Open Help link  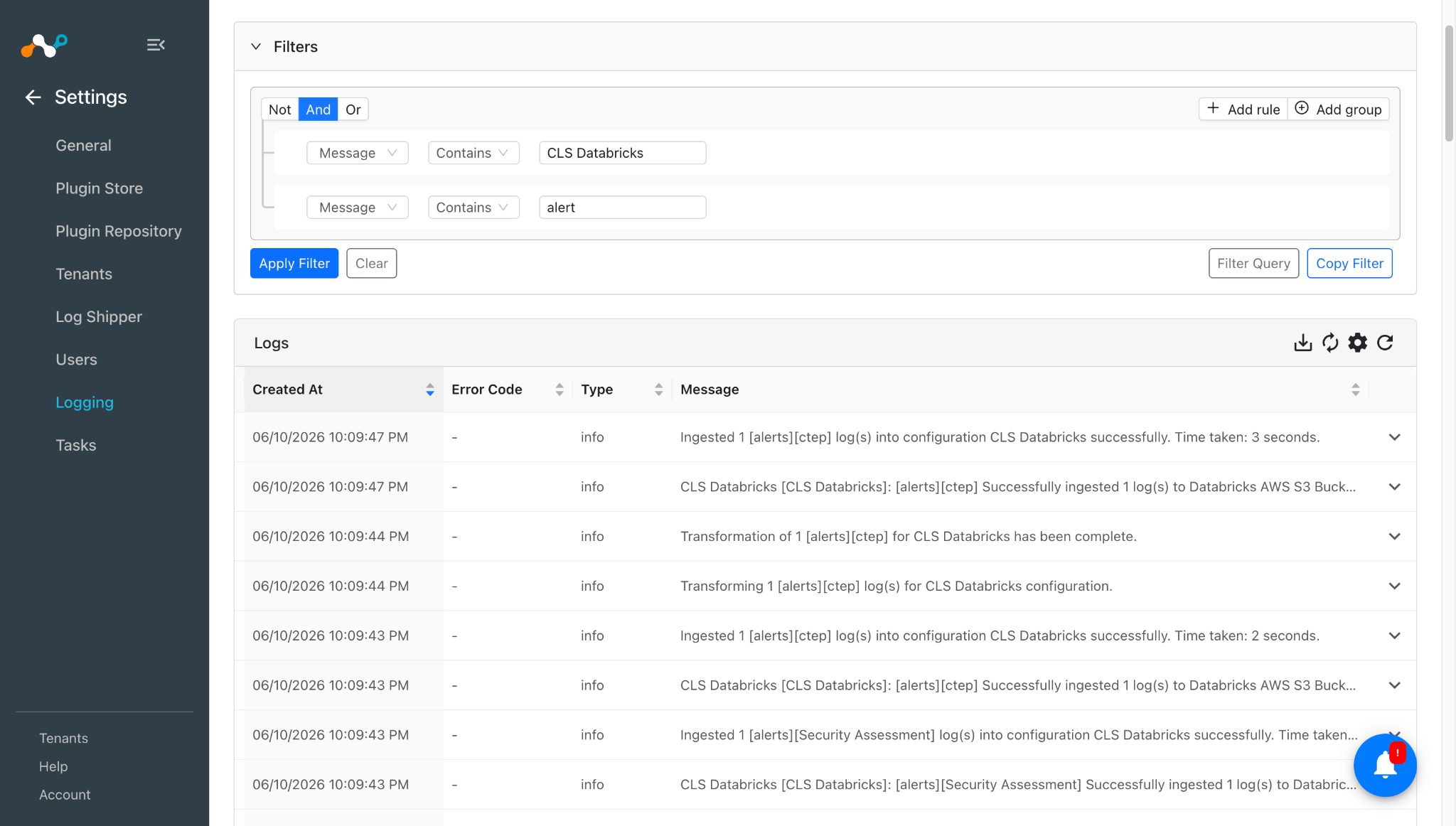[53, 767]
